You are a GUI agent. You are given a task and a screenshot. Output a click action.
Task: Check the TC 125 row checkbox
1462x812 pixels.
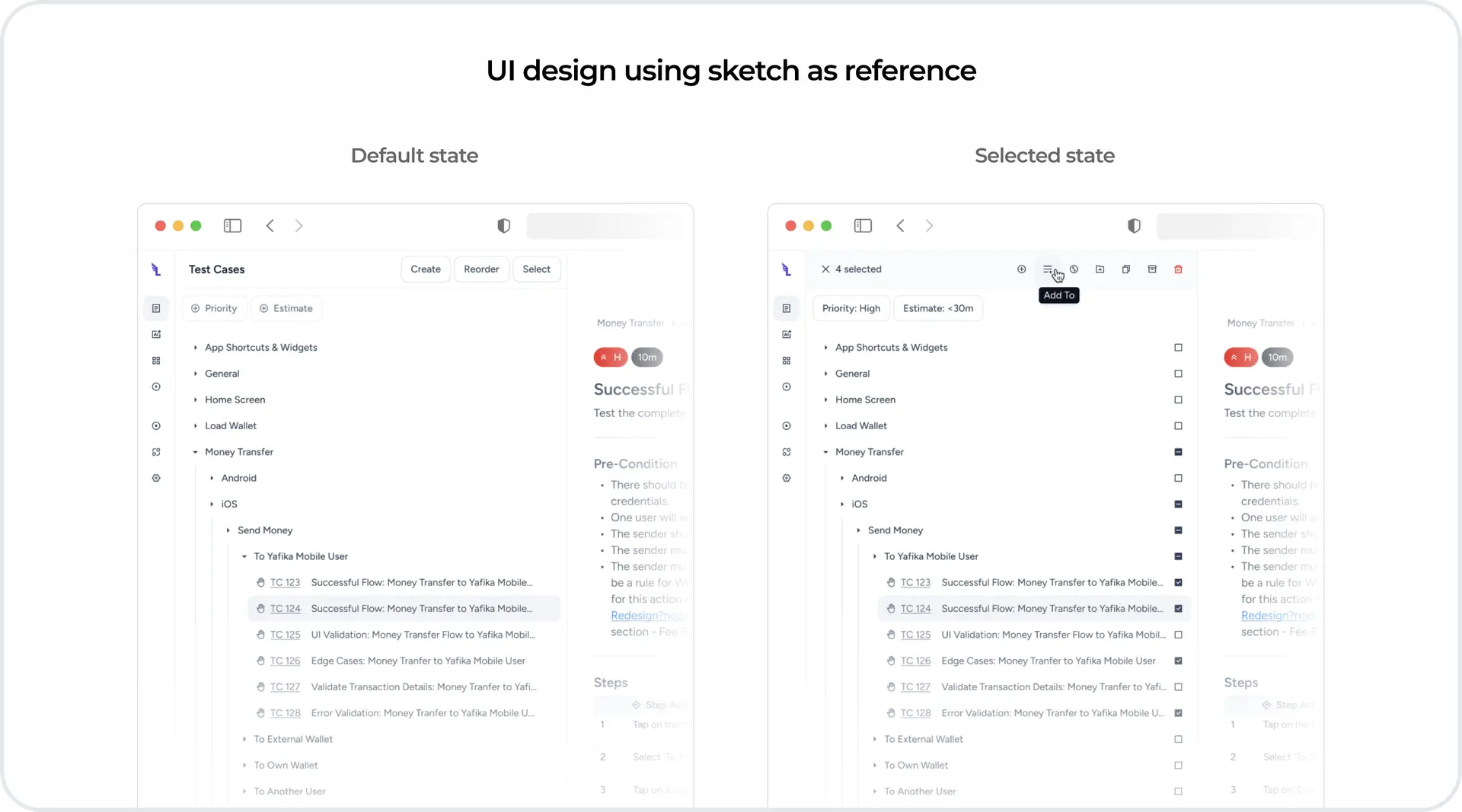click(1178, 635)
